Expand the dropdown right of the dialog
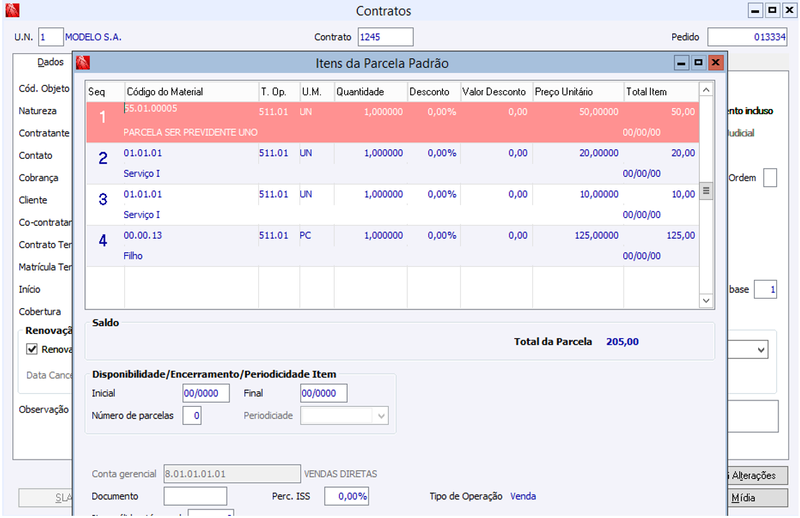This screenshot has height=518, width=800. pos(761,350)
